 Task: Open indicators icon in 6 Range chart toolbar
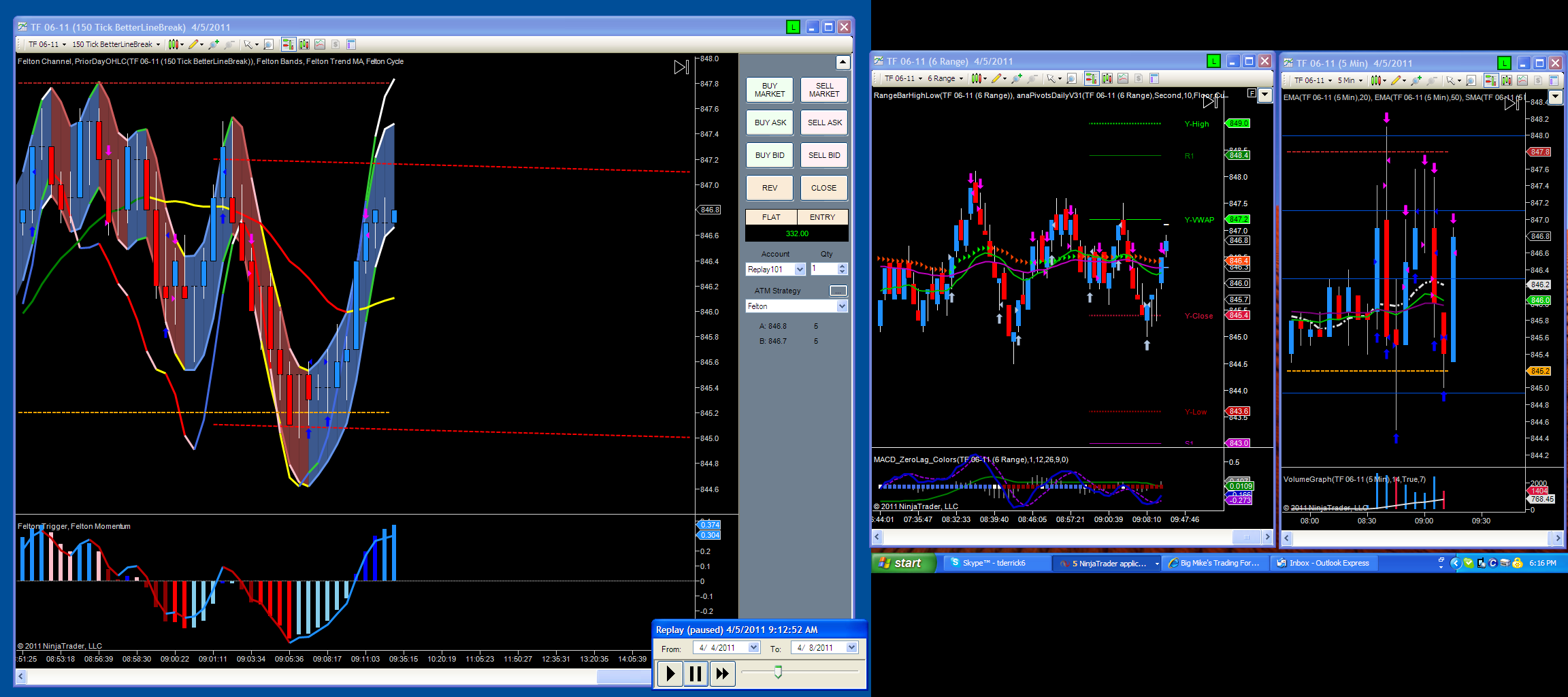[1122, 78]
